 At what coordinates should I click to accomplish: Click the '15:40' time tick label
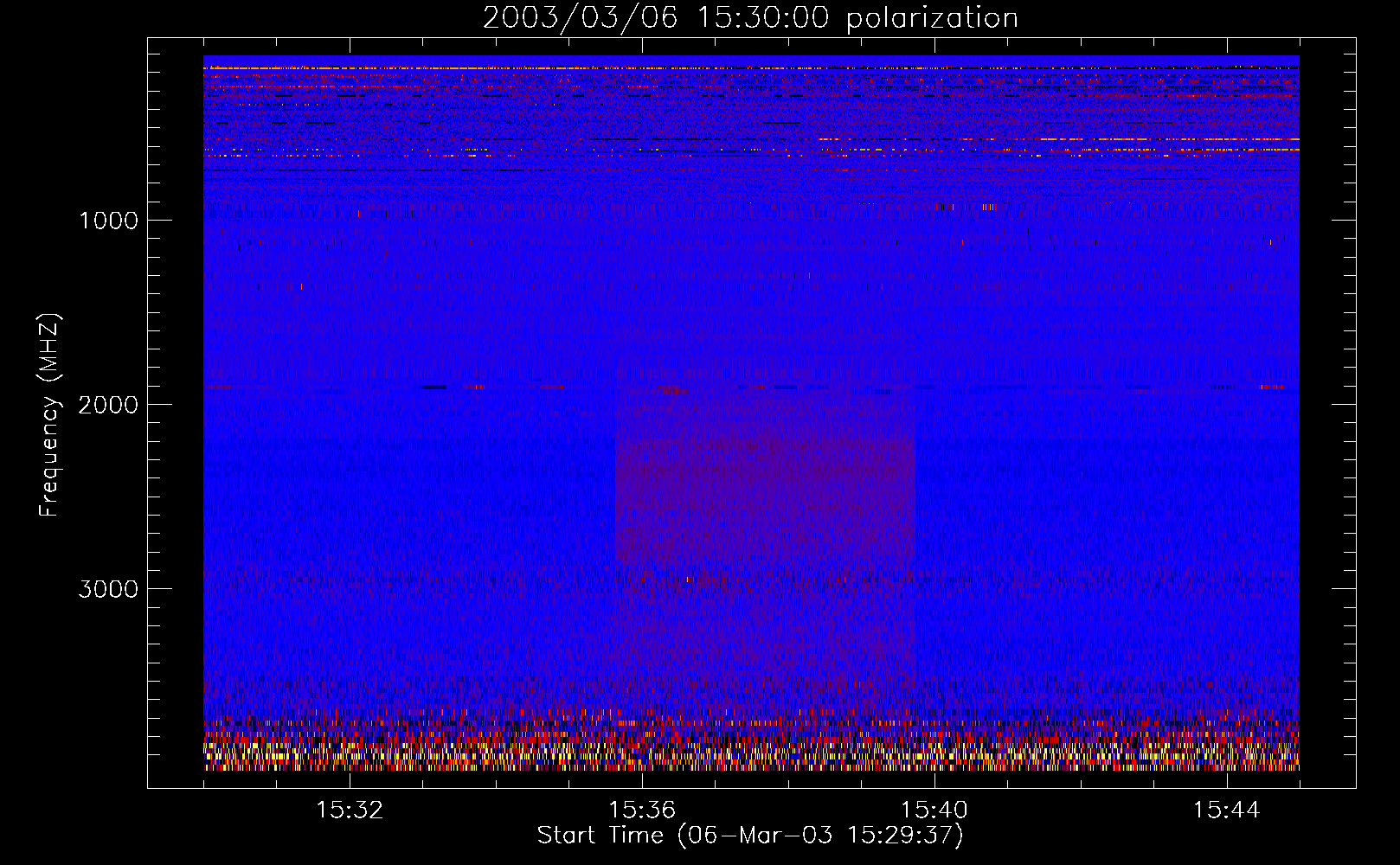pyautogui.click(x=934, y=811)
